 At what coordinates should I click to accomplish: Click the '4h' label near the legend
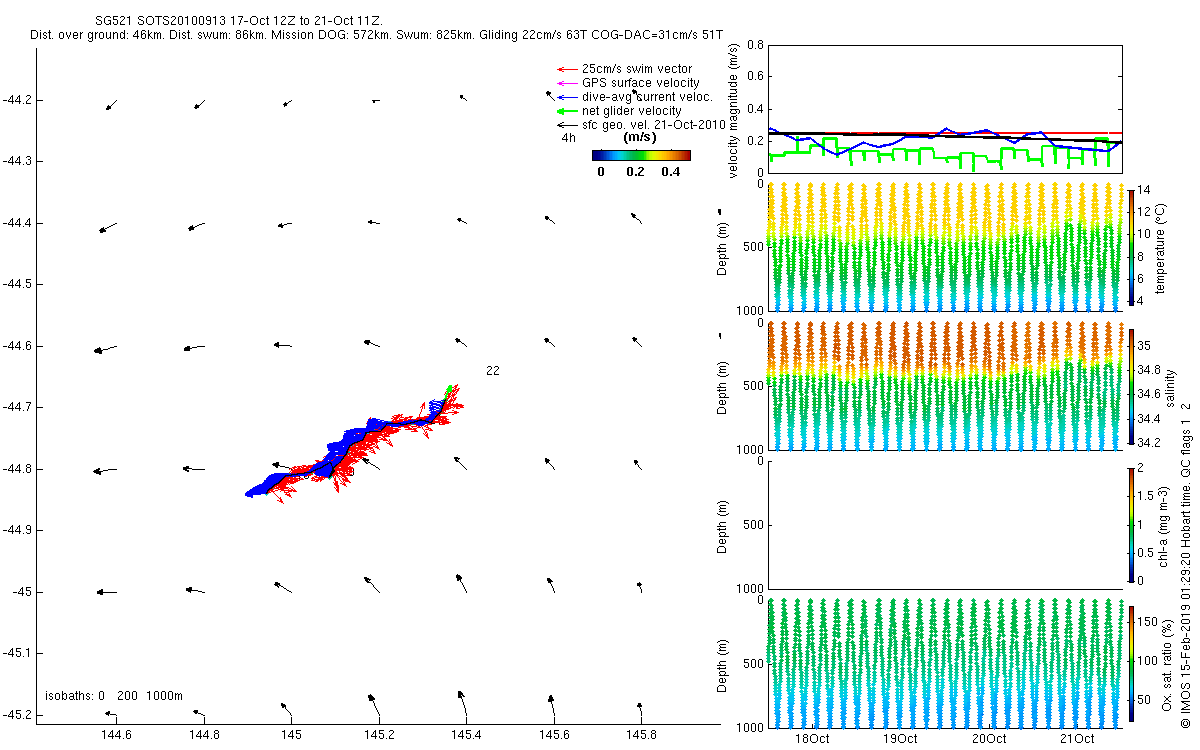click(568, 138)
